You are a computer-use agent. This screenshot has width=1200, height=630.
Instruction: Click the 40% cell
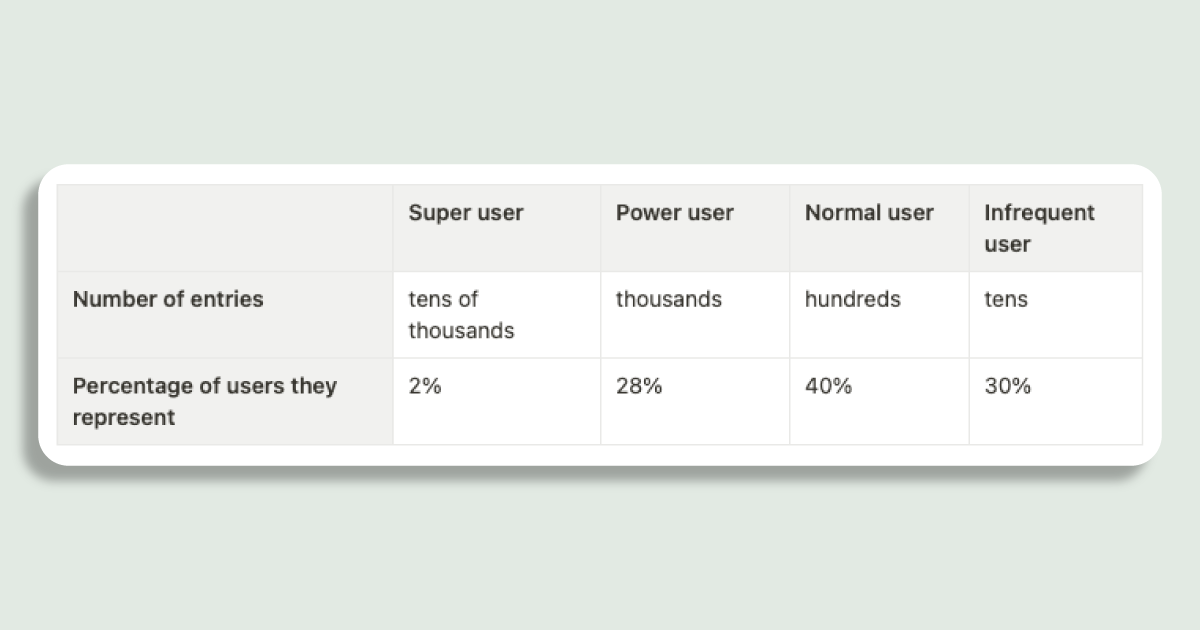[x=828, y=386]
